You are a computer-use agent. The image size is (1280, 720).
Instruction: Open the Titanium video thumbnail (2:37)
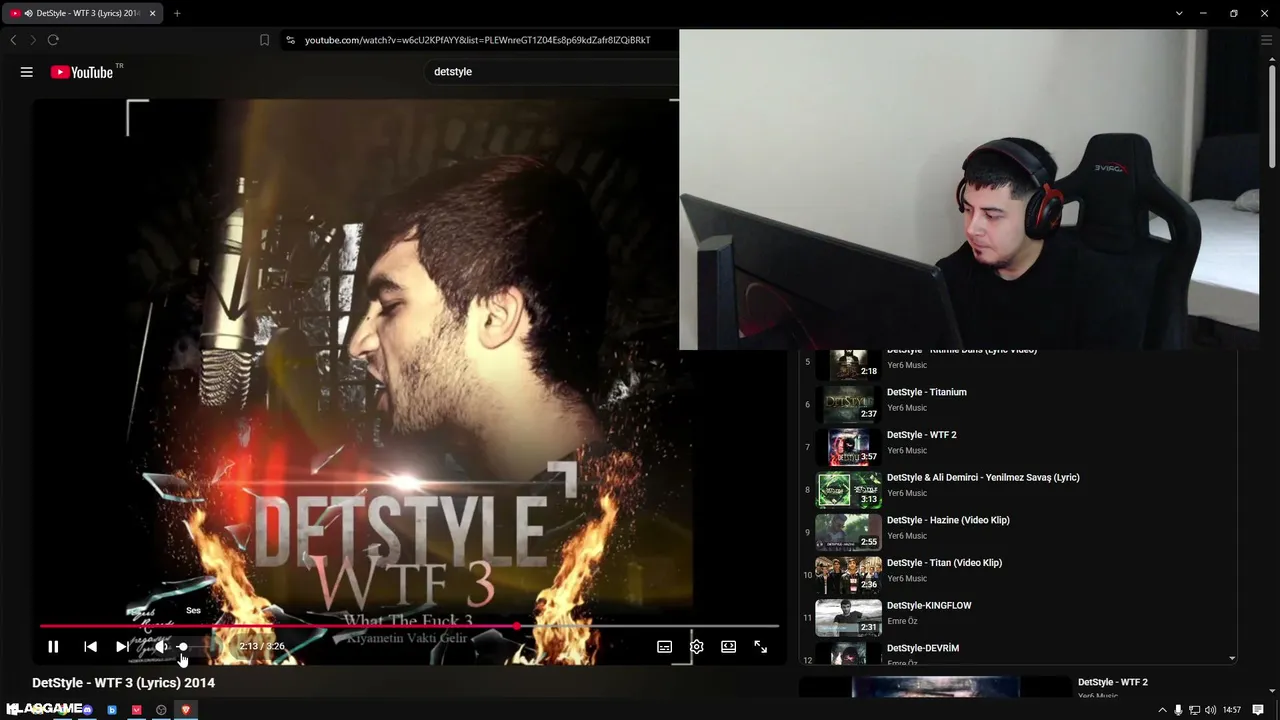[x=848, y=404]
